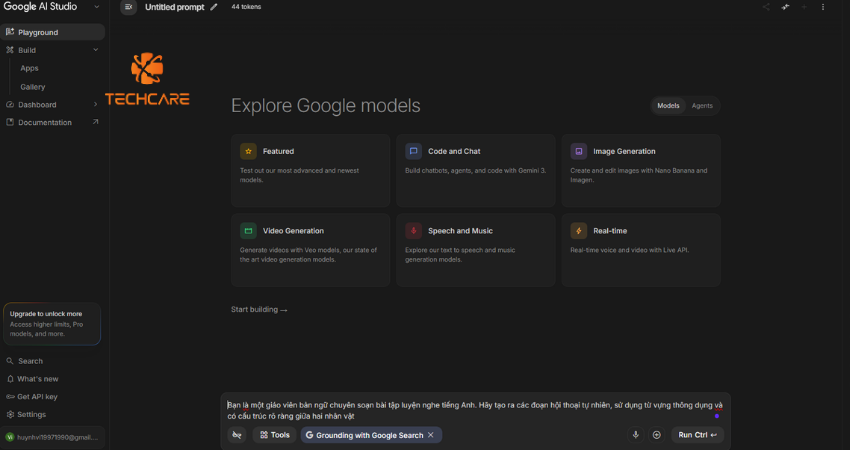The image size is (850, 450).
Task: Open Gallery under Build
Action: [x=33, y=87]
